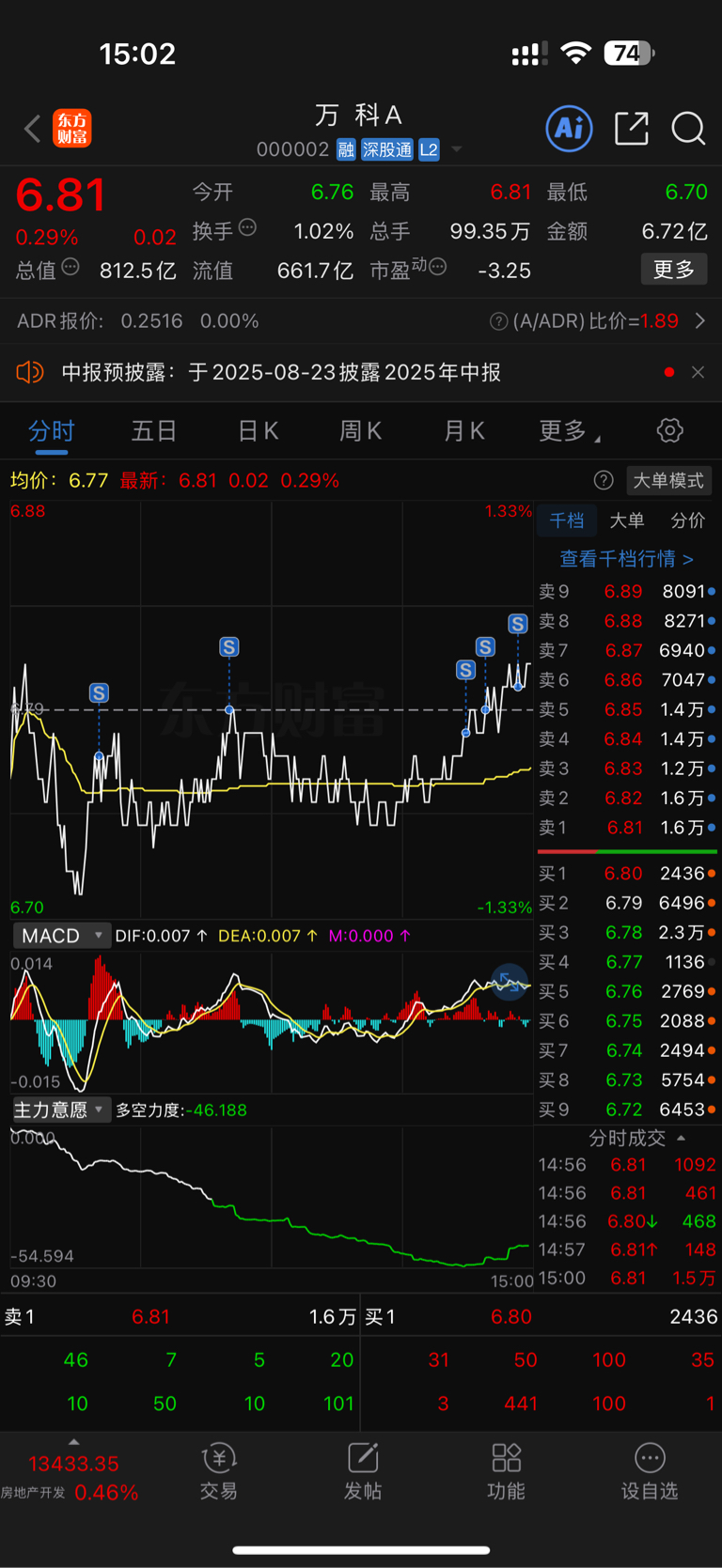Open chart settings gear icon
The width and height of the screenshot is (722, 1568).
point(669,431)
